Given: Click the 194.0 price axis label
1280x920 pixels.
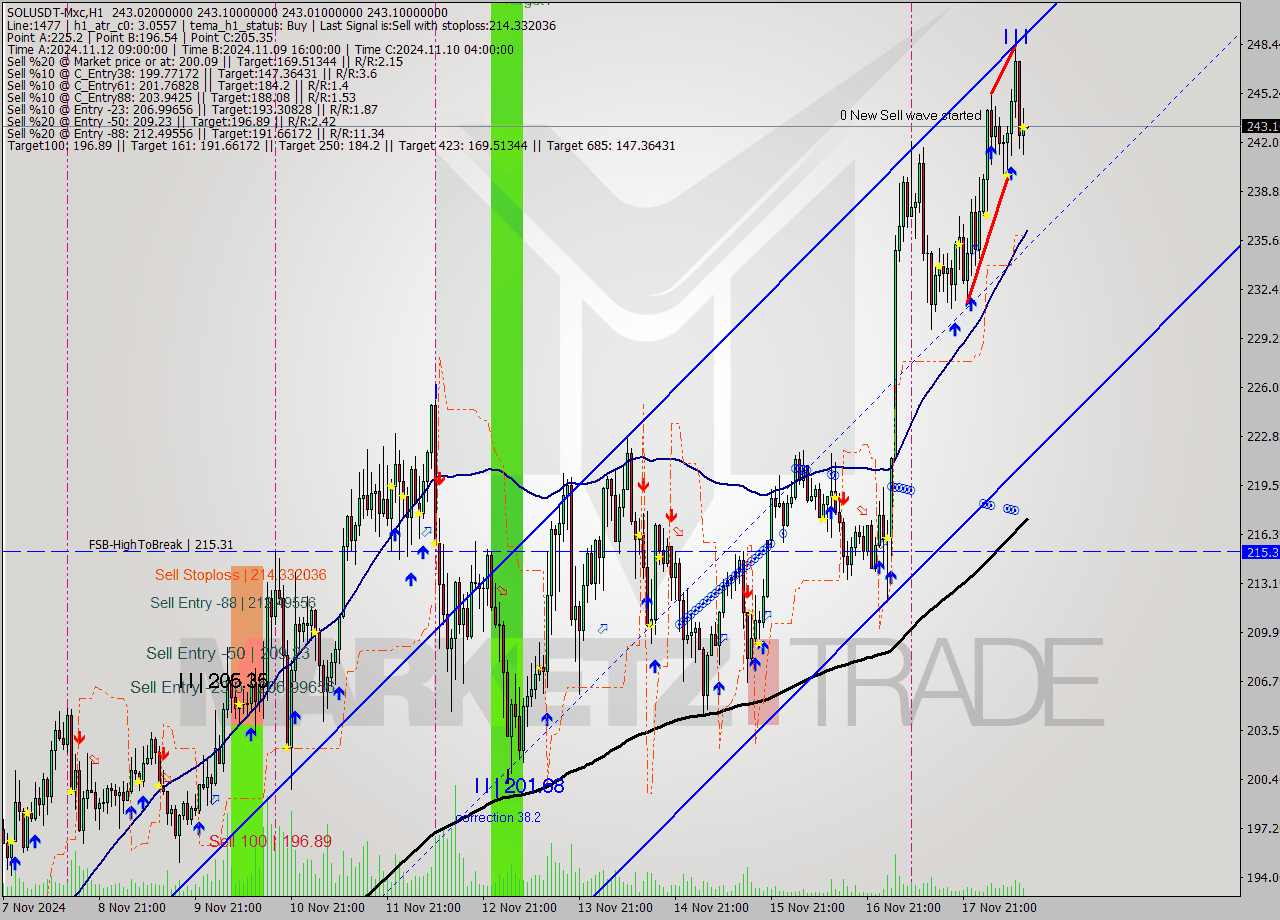Looking at the screenshot, I should (1261, 877).
